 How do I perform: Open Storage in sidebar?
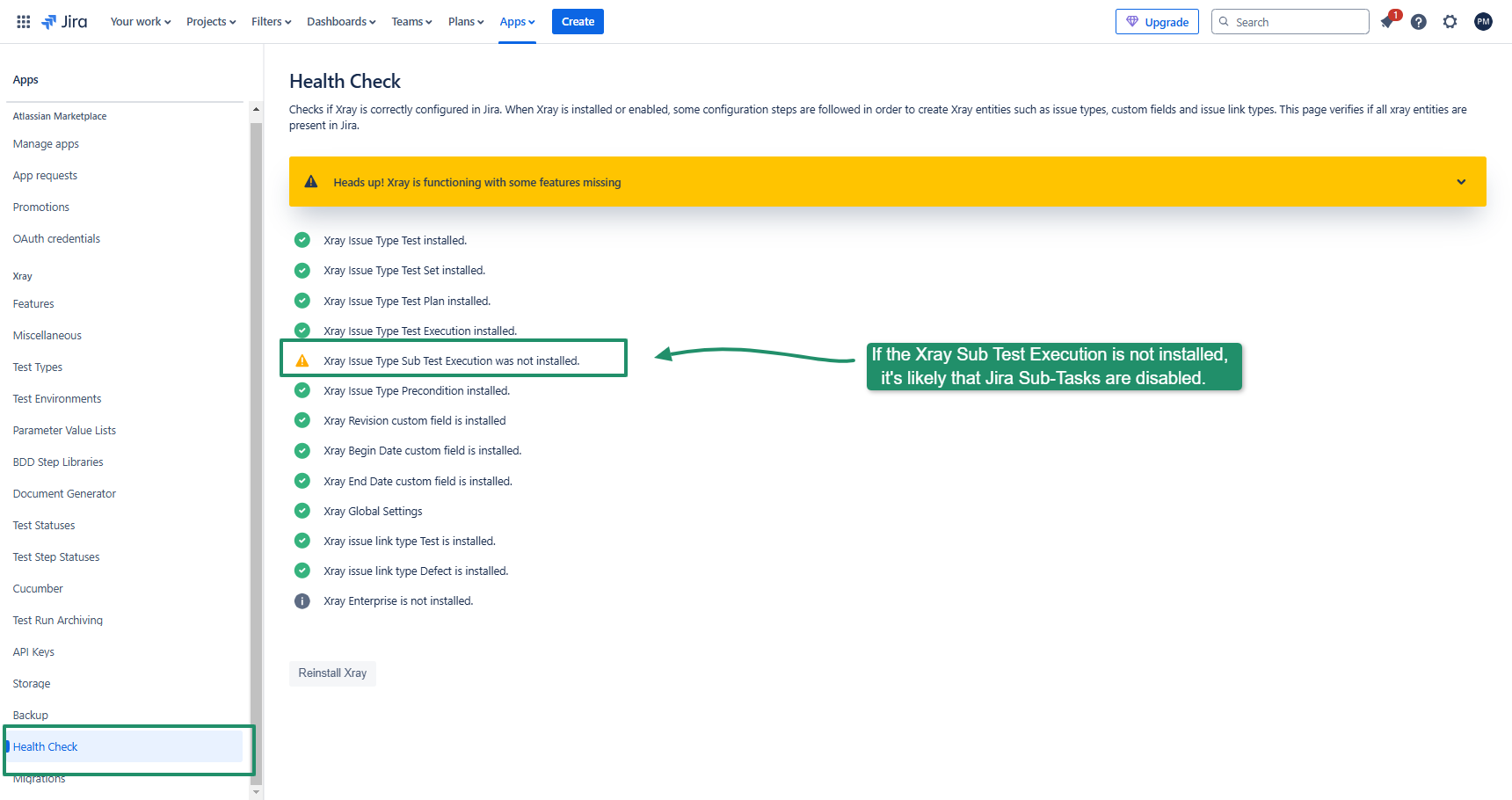click(x=32, y=684)
